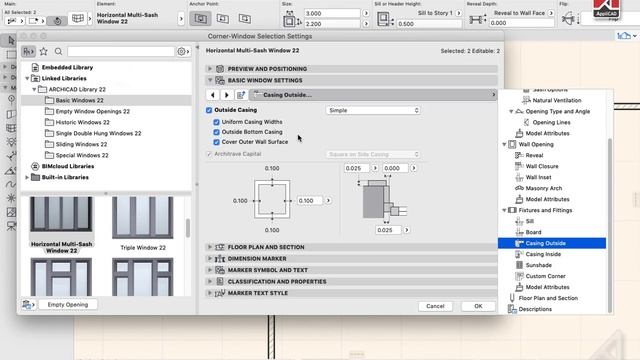Toggle Uniform Casing Widths checkbox
The image size is (640, 360).
coord(216,122)
